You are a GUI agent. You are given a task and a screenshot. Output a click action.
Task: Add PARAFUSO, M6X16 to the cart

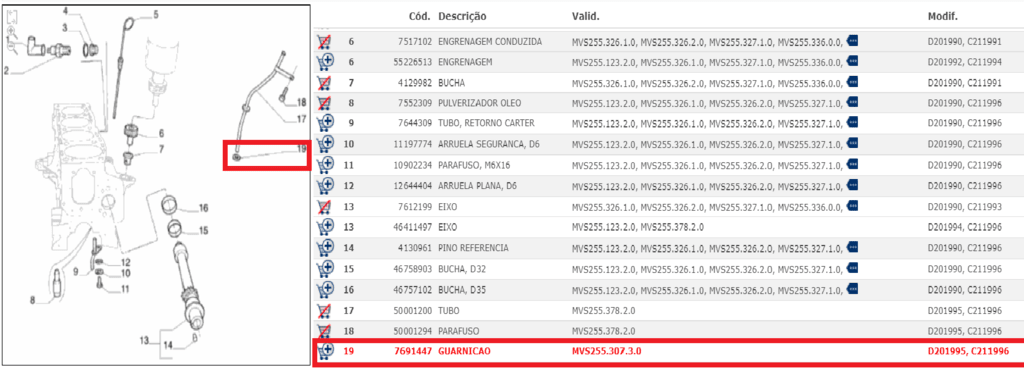(324, 166)
